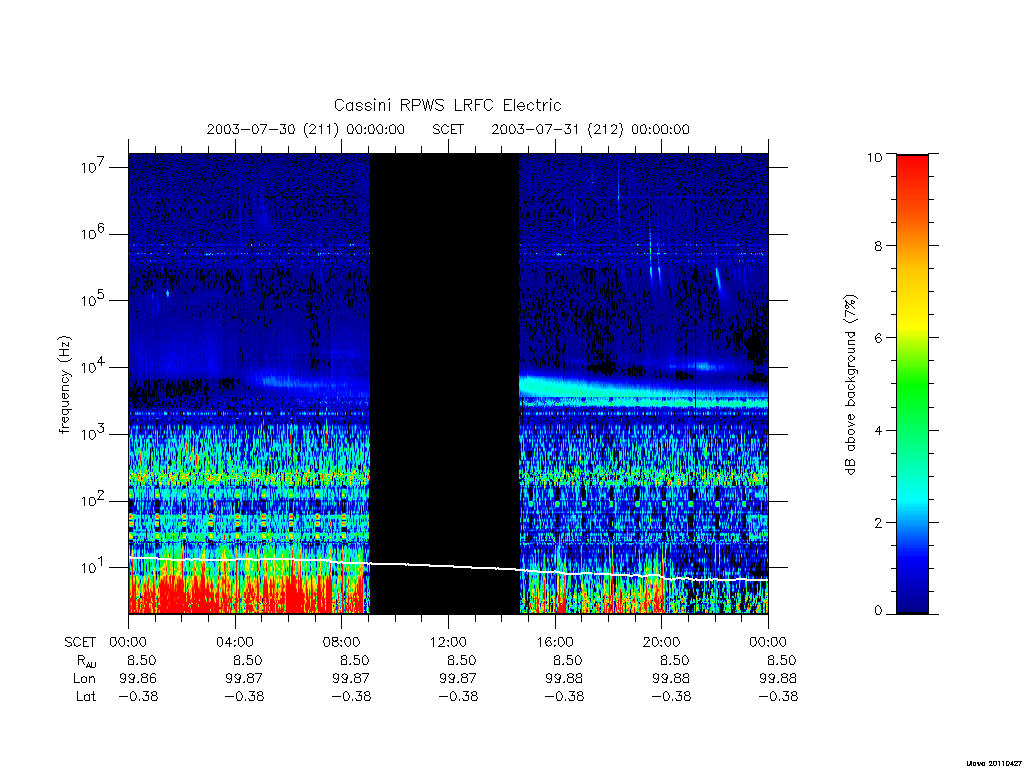Click the Lat value -0.38 under 20:00
The width and height of the screenshot is (1024, 768).
671,696
